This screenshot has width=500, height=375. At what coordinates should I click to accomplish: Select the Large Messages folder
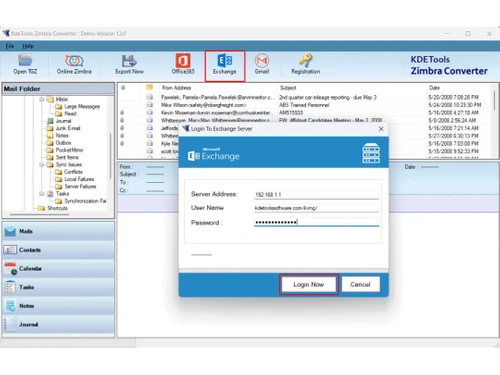(82, 107)
